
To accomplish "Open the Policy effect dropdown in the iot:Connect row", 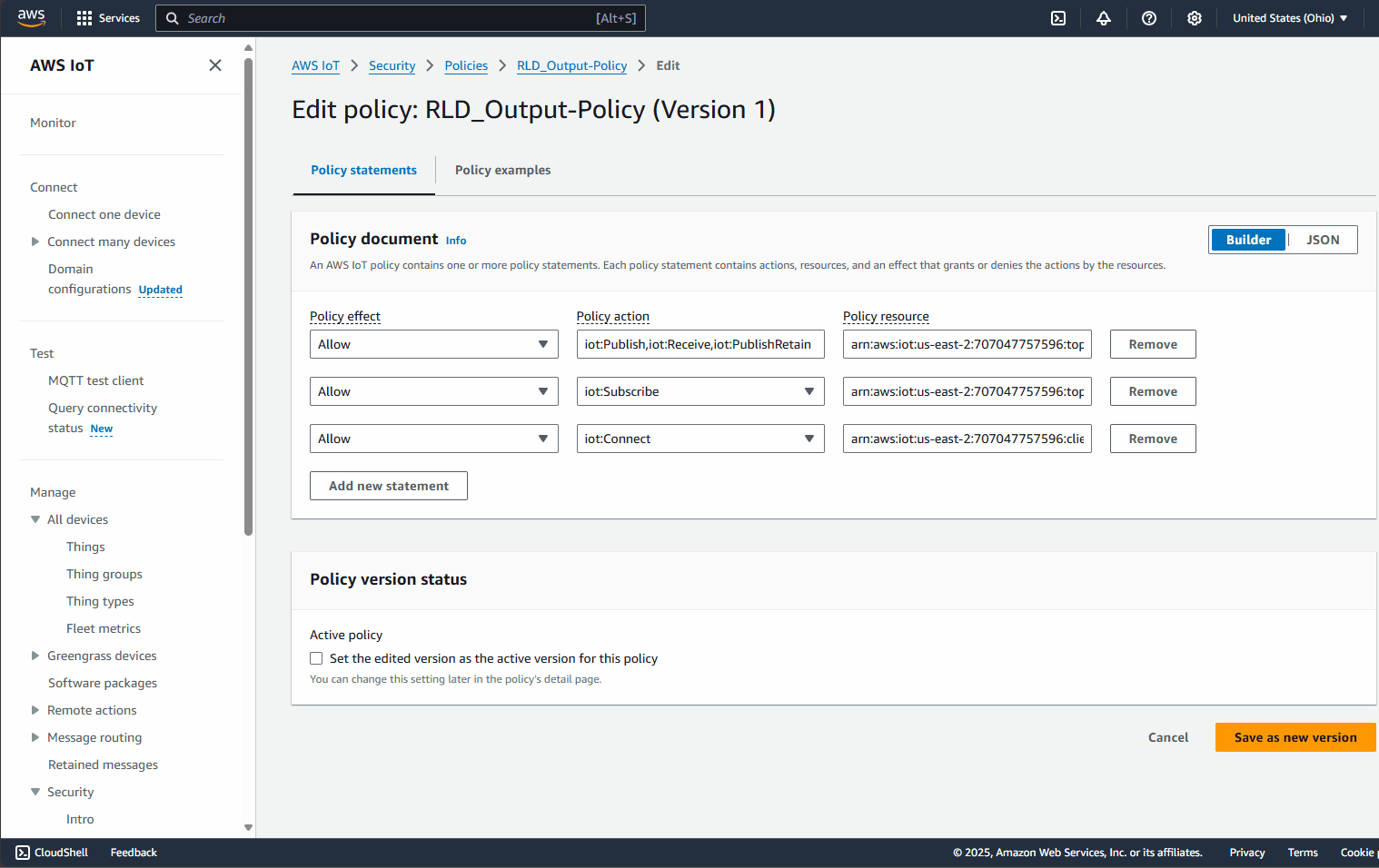I will [x=434, y=439].
